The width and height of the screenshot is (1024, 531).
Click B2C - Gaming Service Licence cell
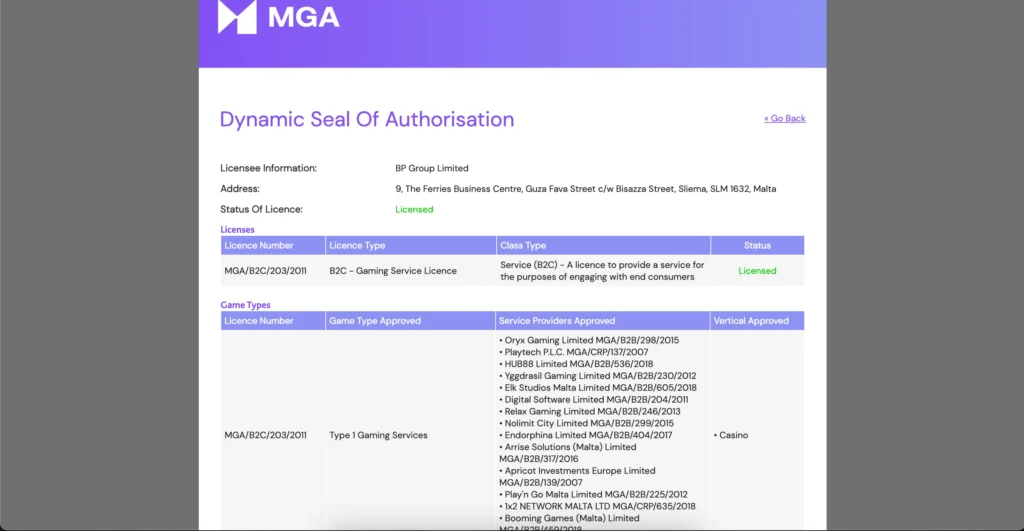pyautogui.click(x=393, y=271)
